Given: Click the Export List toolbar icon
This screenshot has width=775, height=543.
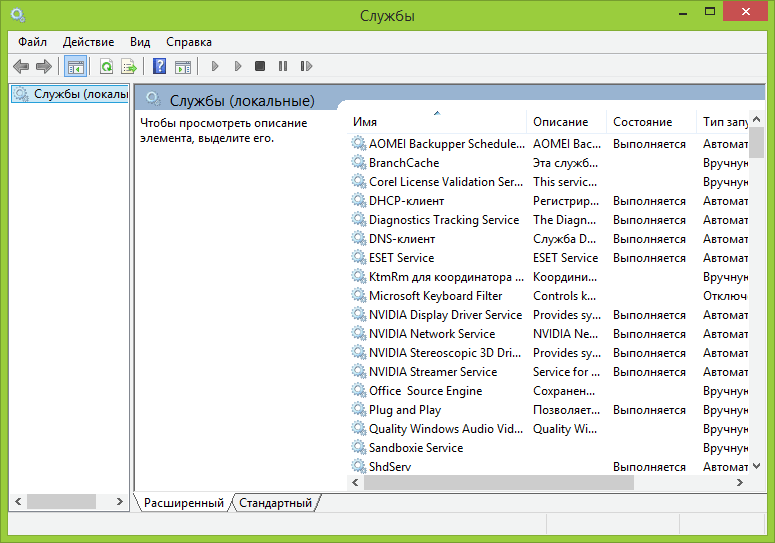Looking at the screenshot, I should pyautogui.click(x=128, y=67).
